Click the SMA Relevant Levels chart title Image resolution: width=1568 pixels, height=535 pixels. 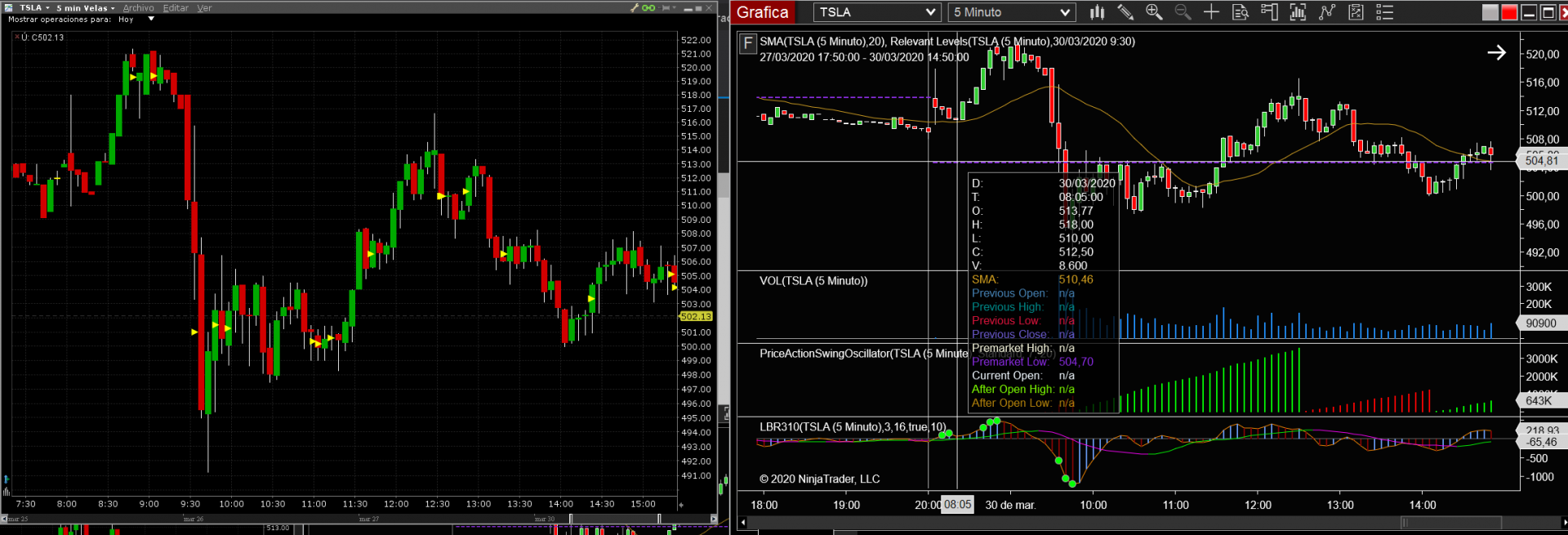tap(947, 42)
